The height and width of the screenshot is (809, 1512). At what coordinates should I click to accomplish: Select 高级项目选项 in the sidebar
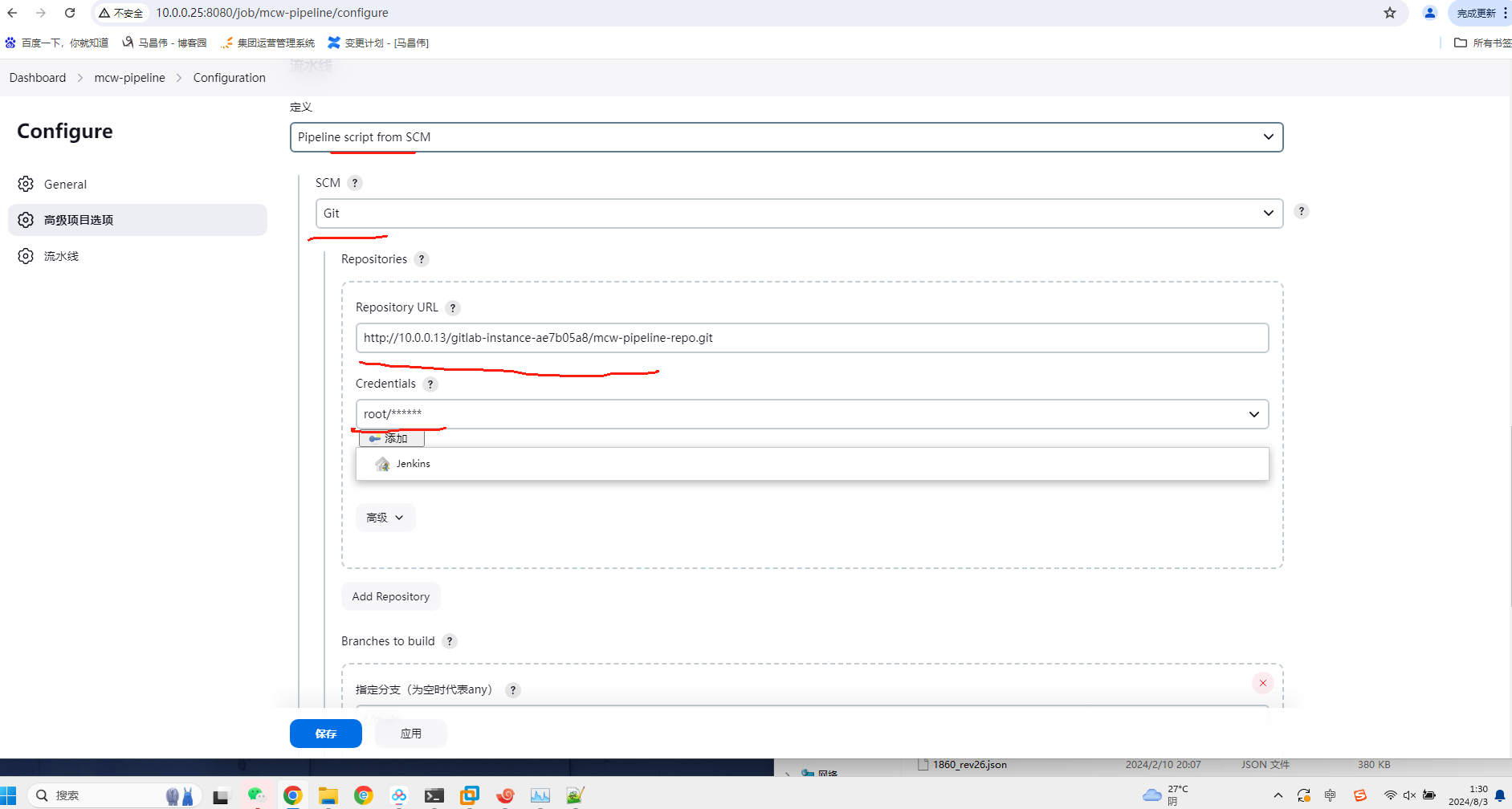pyautogui.click(x=137, y=220)
